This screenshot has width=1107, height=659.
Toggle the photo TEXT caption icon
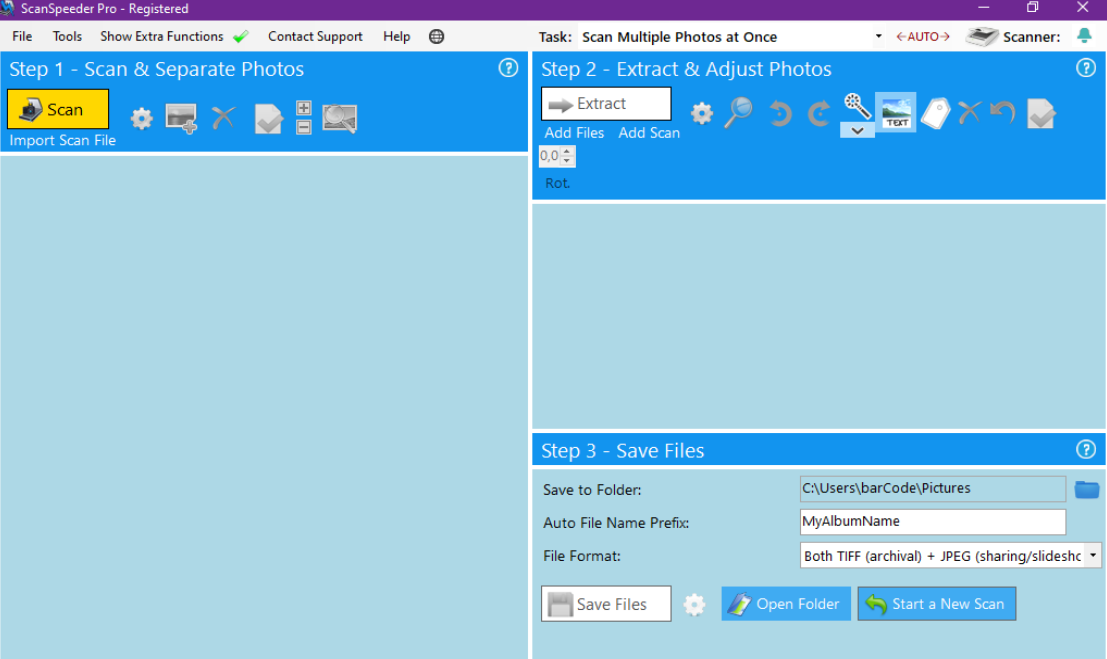pos(896,112)
